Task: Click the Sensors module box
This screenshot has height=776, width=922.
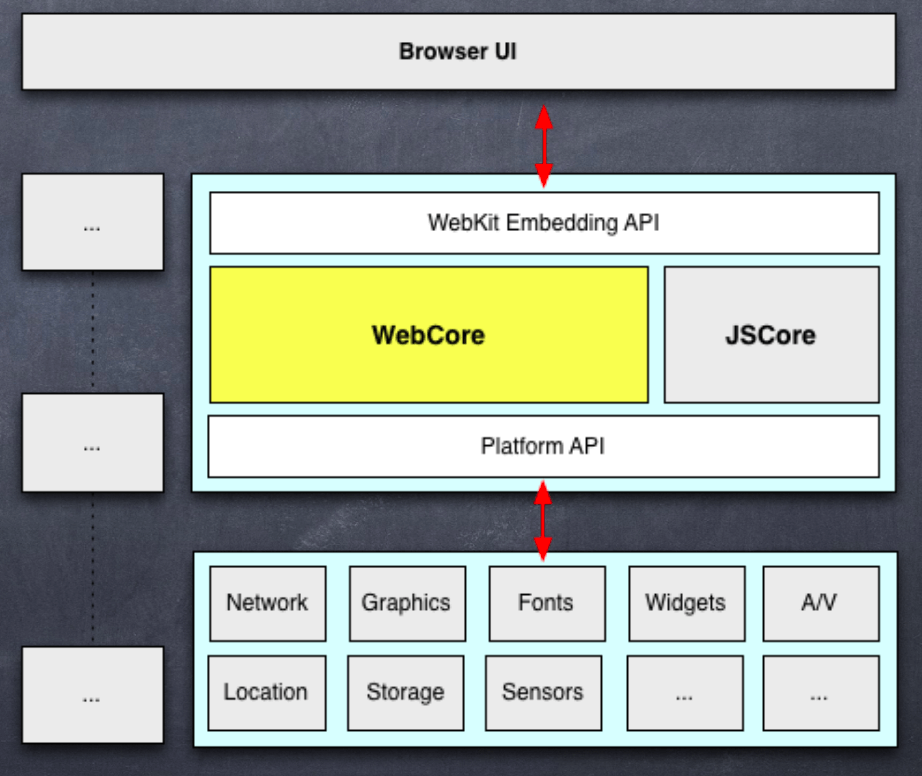Action: click(543, 692)
